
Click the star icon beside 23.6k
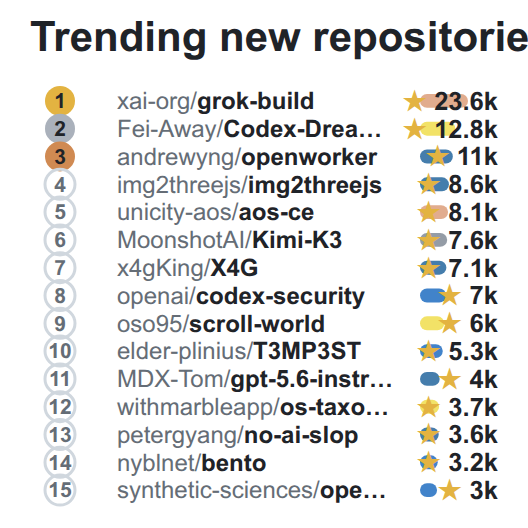coord(414,101)
